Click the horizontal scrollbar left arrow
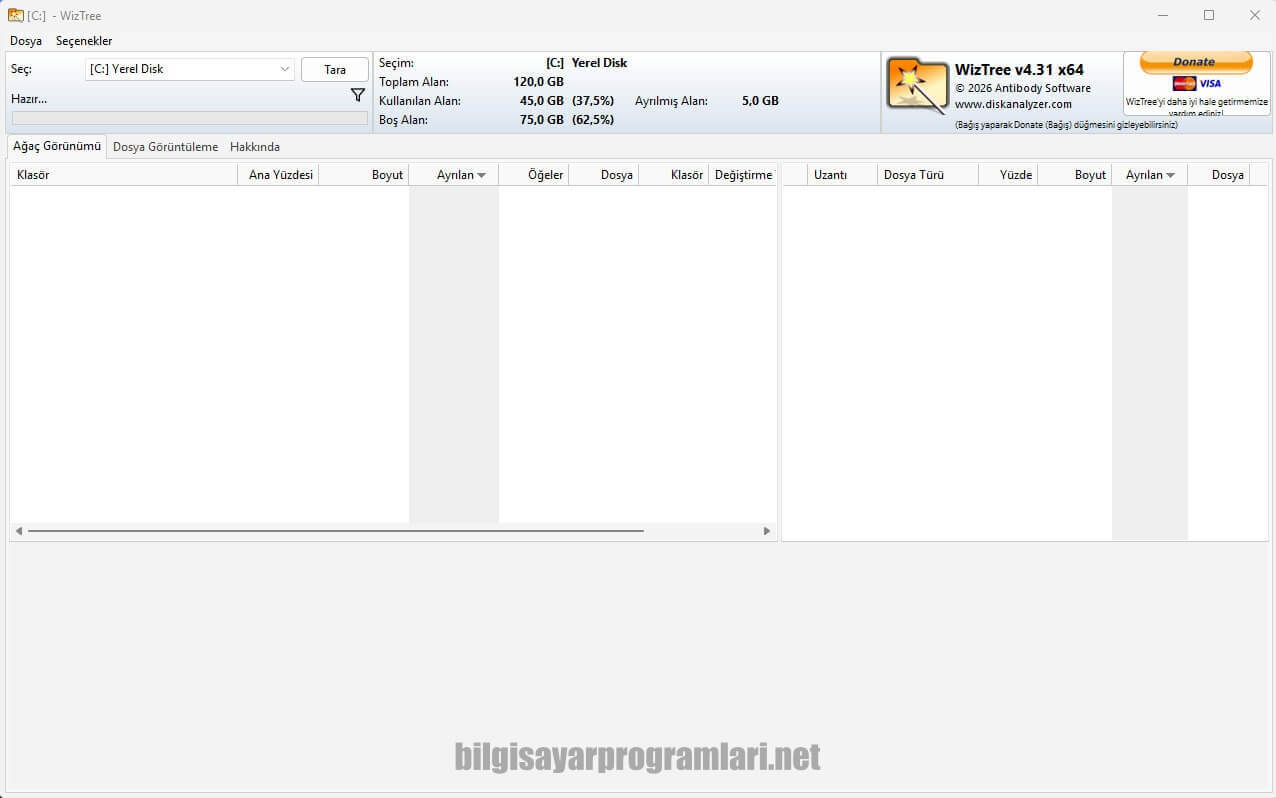This screenshot has width=1276, height=798. click(19, 531)
